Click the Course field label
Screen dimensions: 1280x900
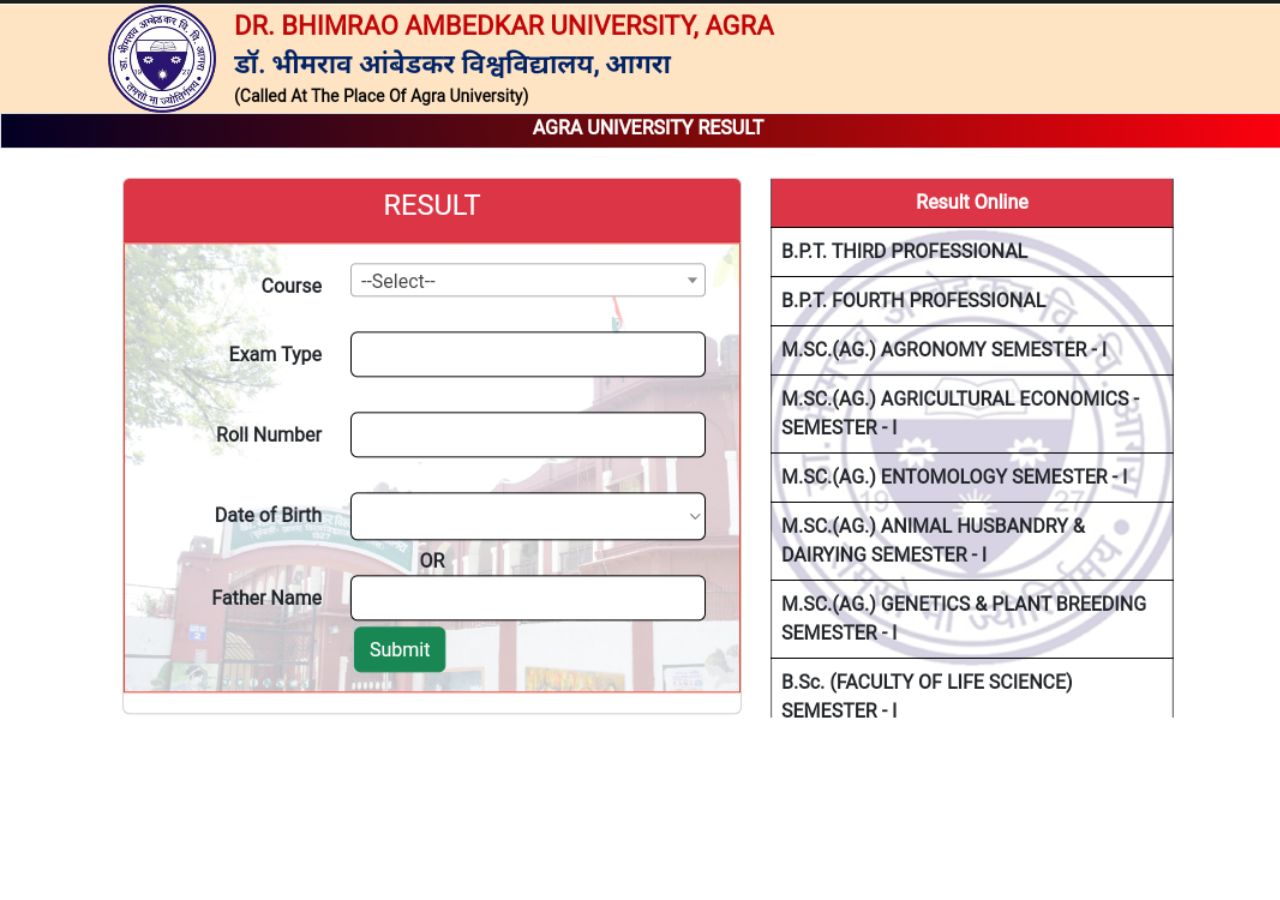[291, 285]
